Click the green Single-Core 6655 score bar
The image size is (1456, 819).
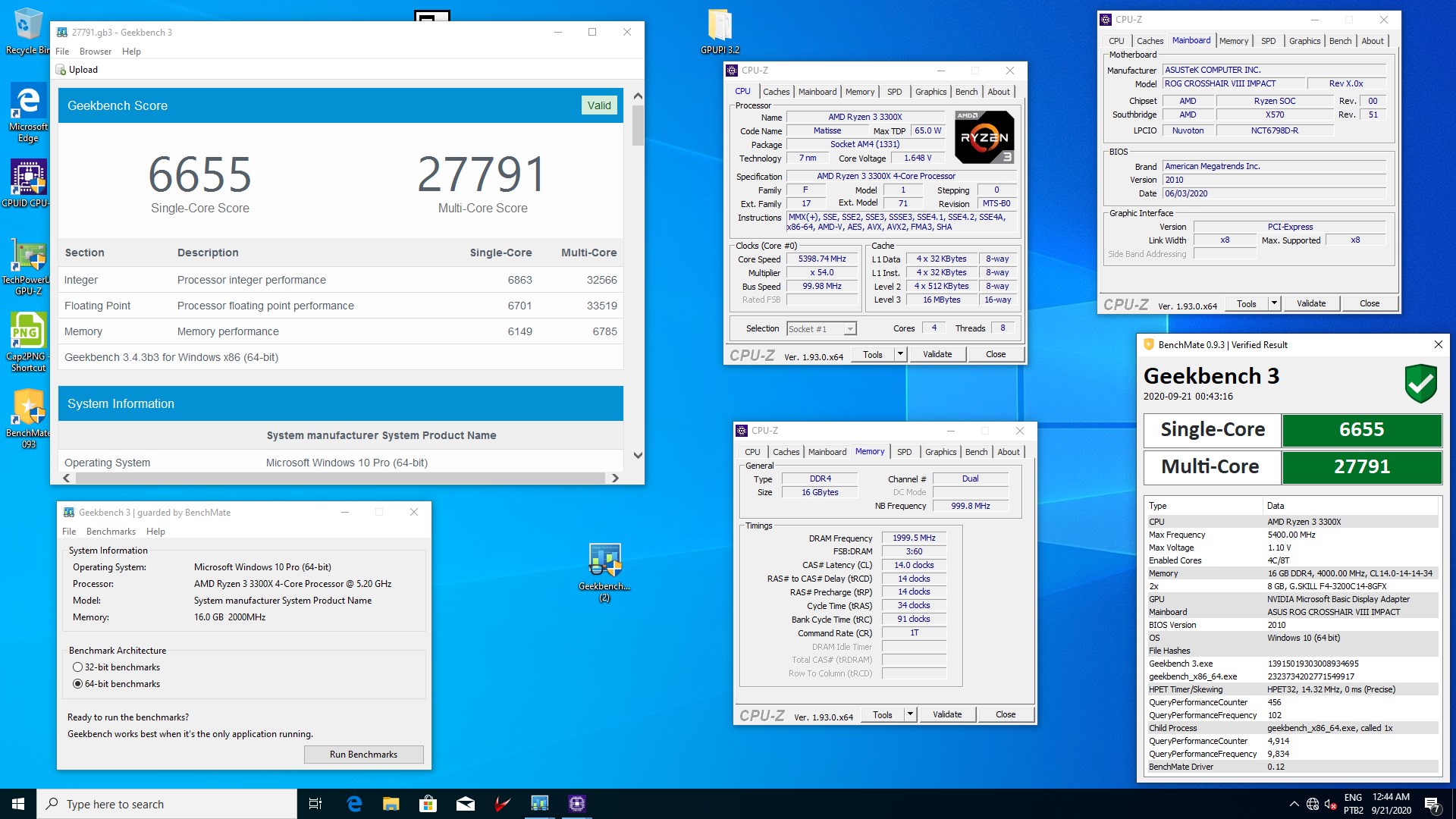pyautogui.click(x=1362, y=429)
